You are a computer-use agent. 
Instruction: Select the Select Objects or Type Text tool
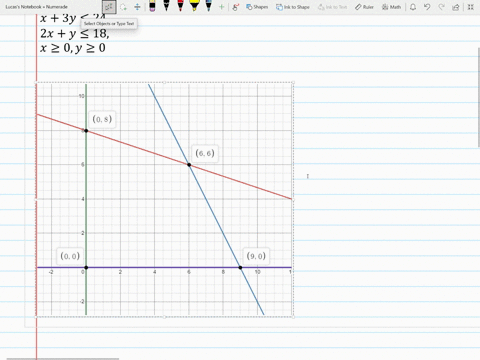pyautogui.click(x=109, y=7)
